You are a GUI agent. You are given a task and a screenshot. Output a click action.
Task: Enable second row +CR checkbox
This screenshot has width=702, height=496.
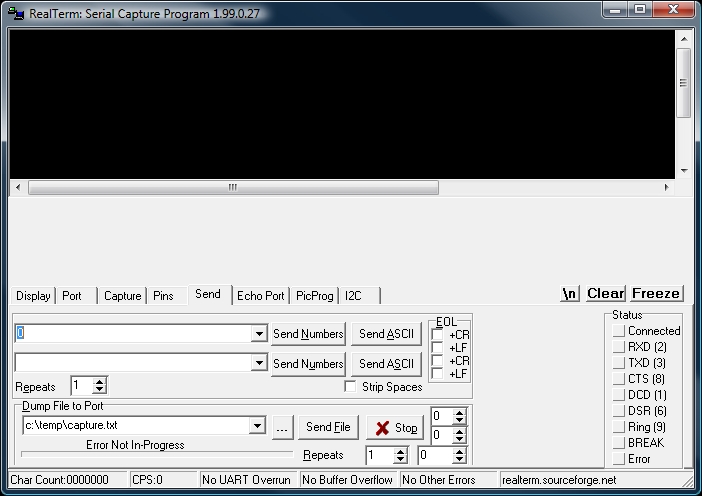[x=437, y=360]
